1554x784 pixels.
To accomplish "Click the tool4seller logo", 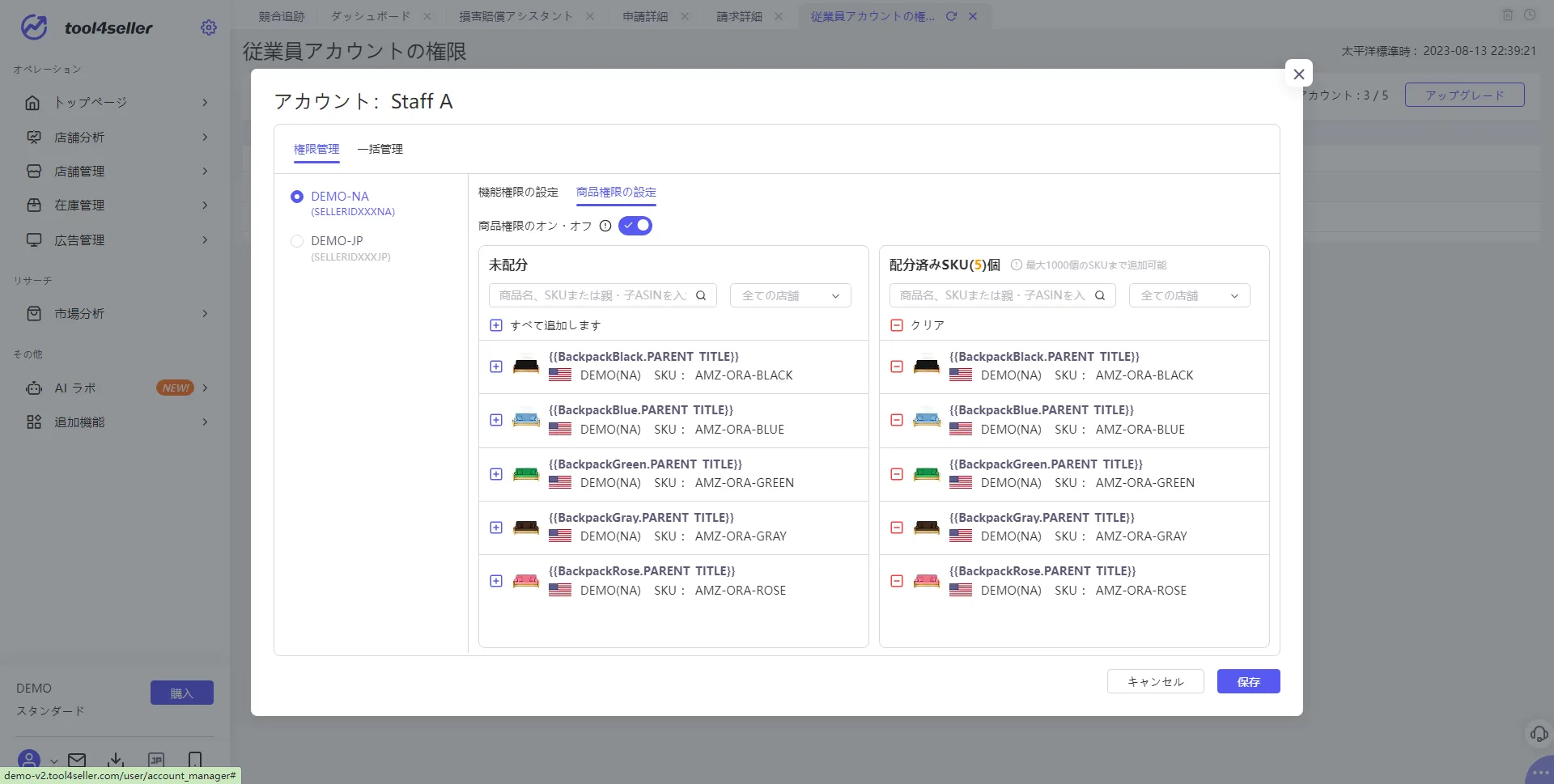I will pyautogui.click(x=87, y=28).
